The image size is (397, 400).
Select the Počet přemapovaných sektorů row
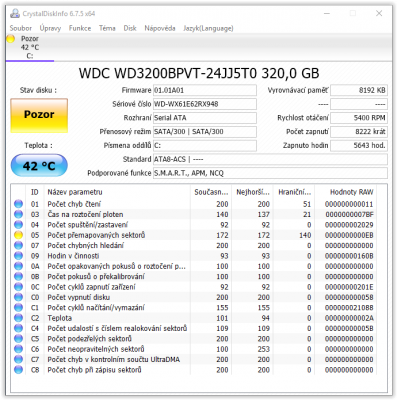coord(199,235)
